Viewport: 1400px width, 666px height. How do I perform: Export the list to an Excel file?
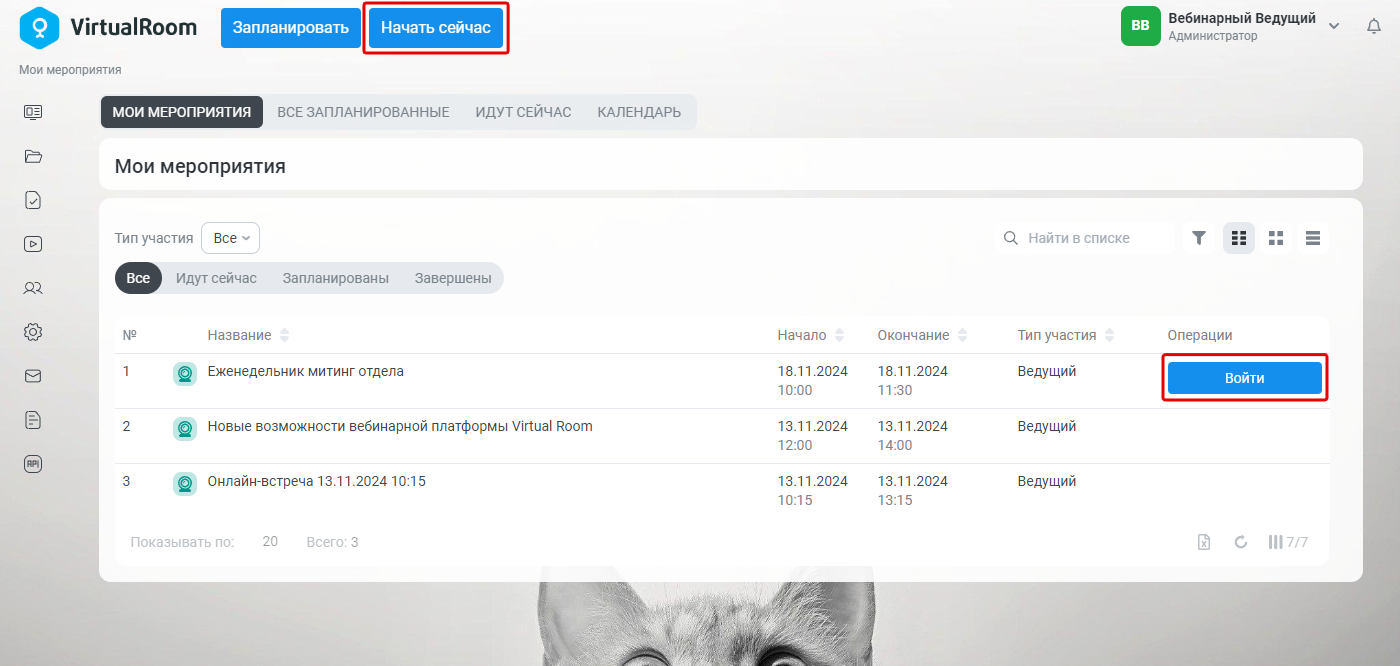(1205, 542)
